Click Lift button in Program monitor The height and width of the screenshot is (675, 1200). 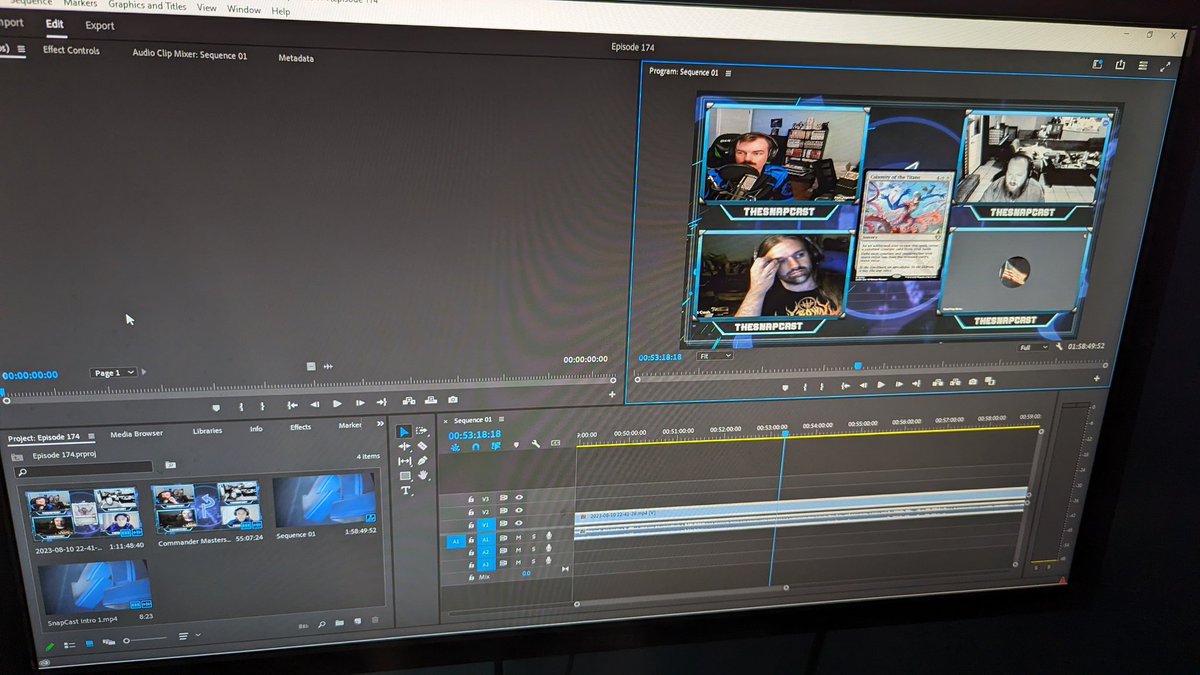point(938,382)
